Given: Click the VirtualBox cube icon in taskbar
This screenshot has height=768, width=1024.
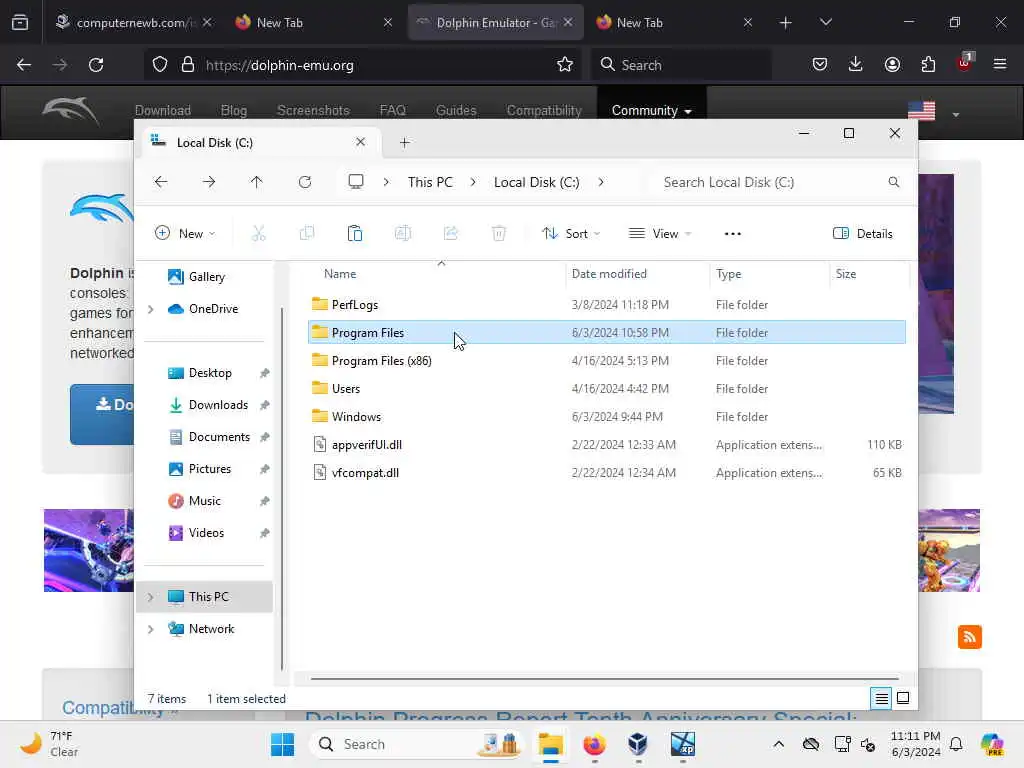Looking at the screenshot, I should (x=637, y=744).
